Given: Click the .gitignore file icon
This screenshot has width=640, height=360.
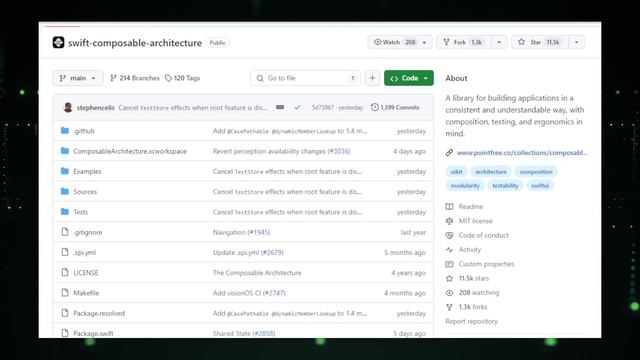Looking at the screenshot, I should click(65, 232).
